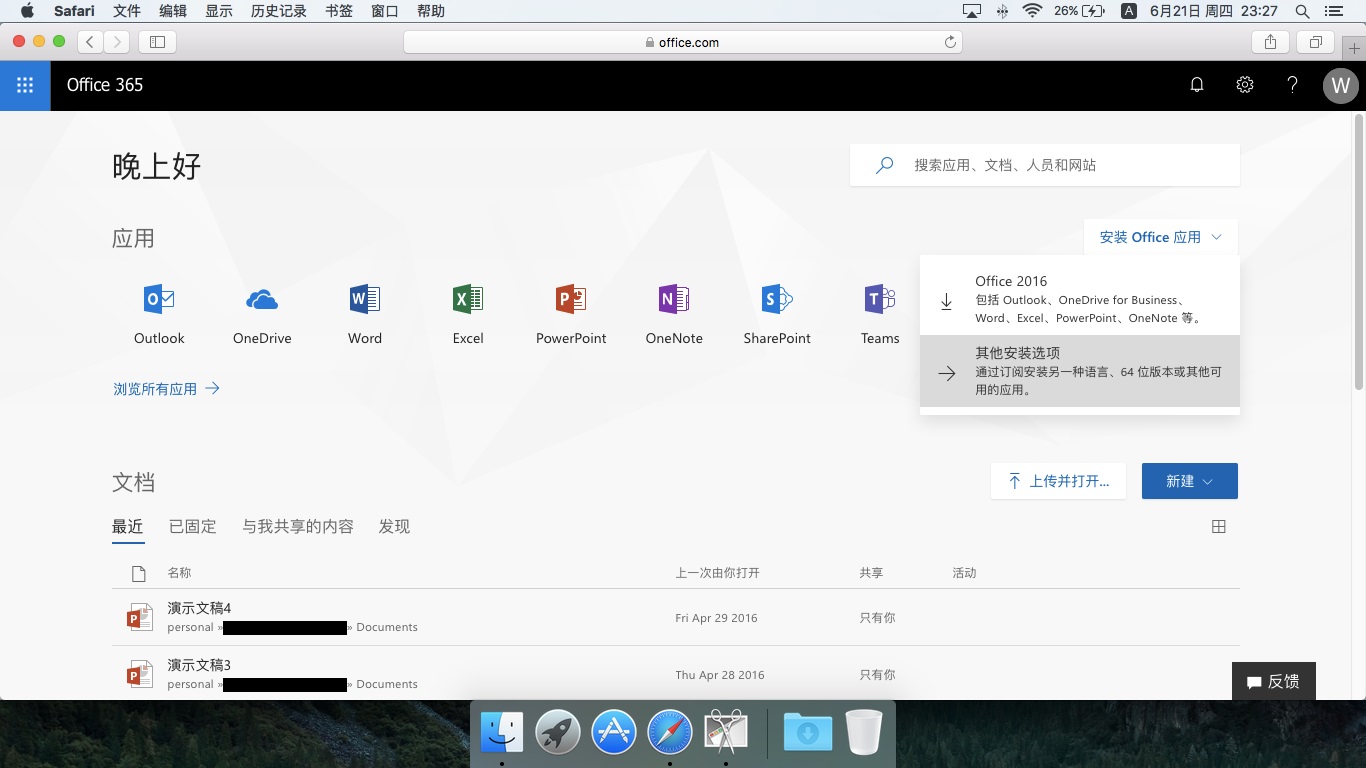This screenshot has height=768, width=1366.
Task: Click the Safari address bar office.com
Action: [x=683, y=42]
